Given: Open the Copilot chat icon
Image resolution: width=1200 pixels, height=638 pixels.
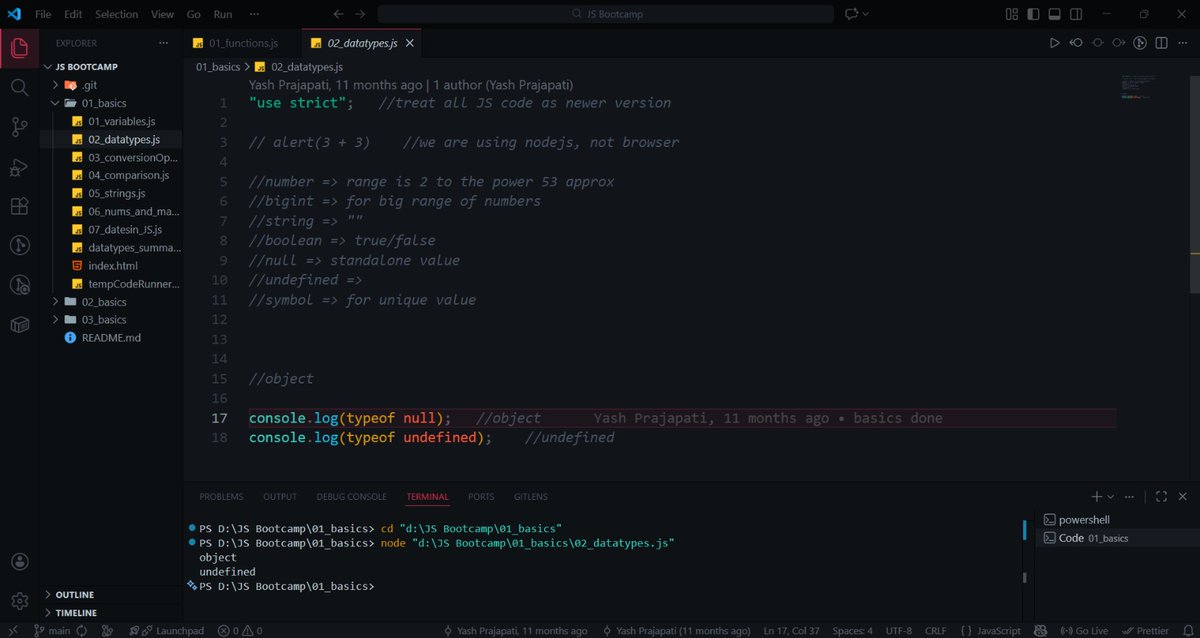Looking at the screenshot, I should 851,14.
